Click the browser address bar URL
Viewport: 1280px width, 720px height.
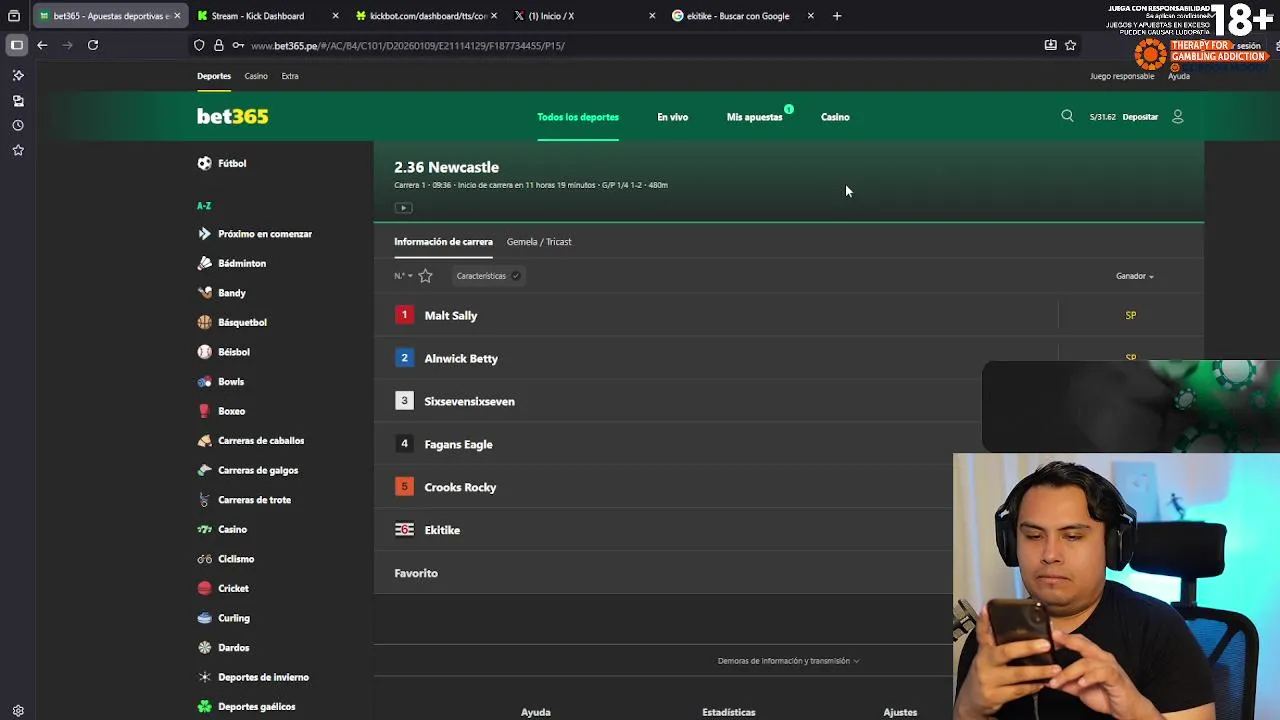click(x=408, y=46)
